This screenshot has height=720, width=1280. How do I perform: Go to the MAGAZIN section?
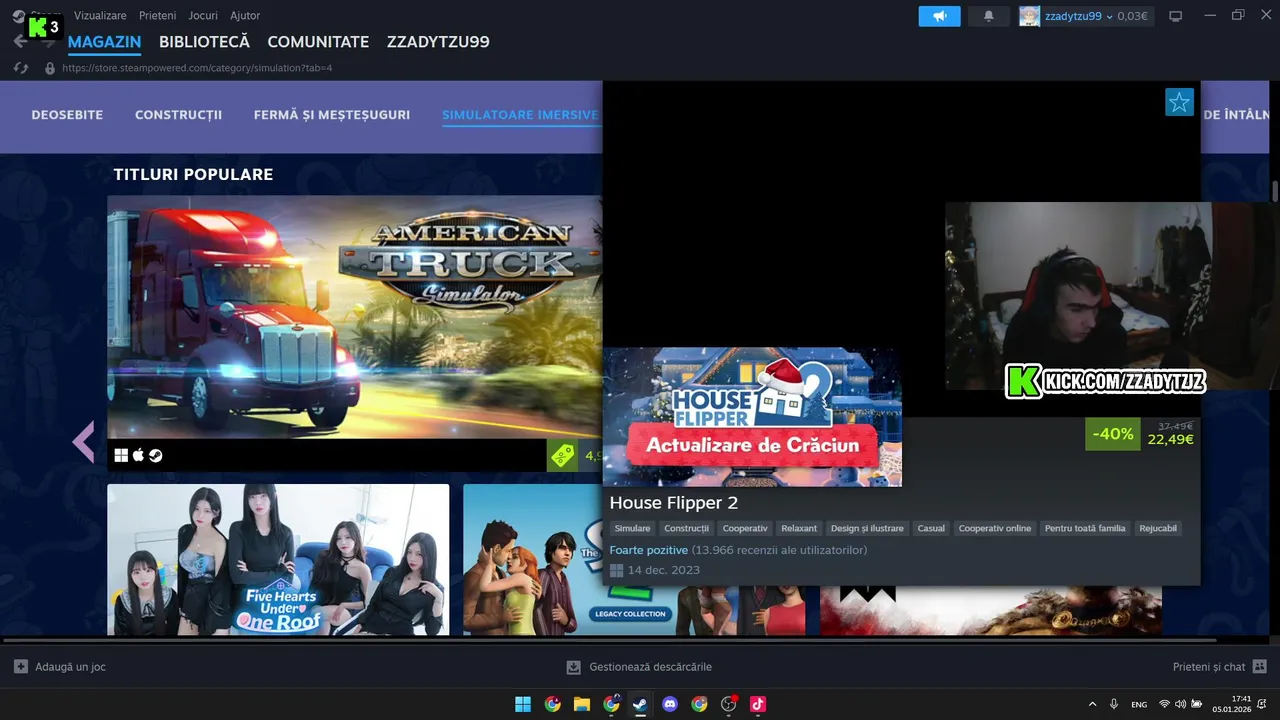click(x=104, y=42)
